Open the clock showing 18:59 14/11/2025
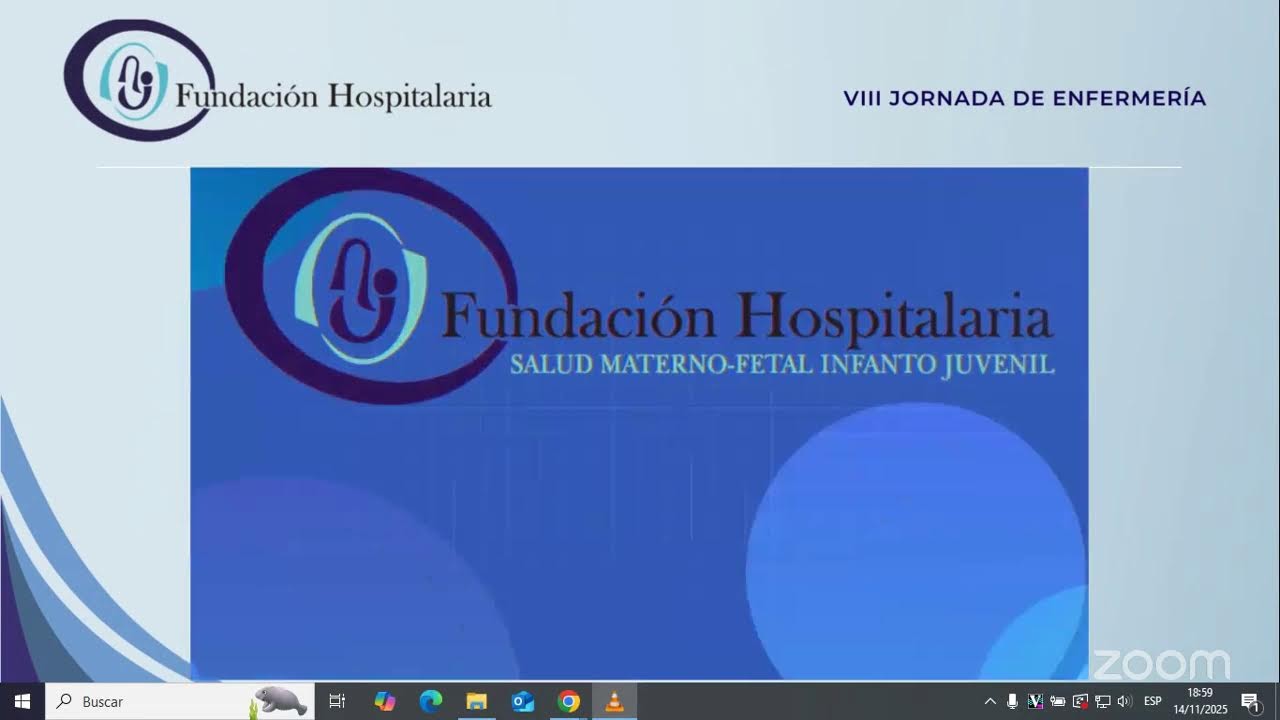Image resolution: width=1280 pixels, height=720 pixels. point(1200,701)
